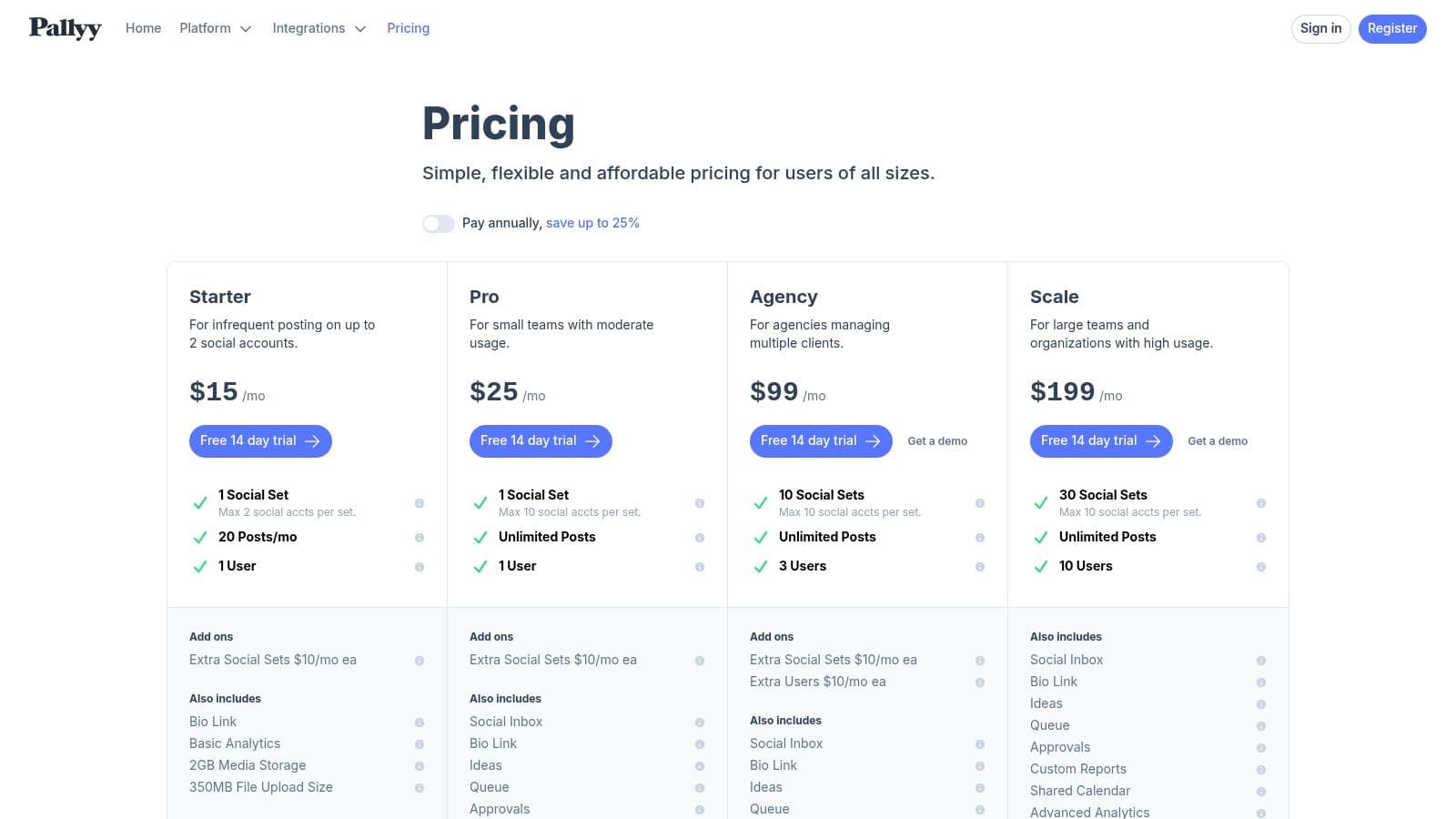Enable the Pay annually toggle
Screen dimensions: 1456x819
pyautogui.click(x=438, y=224)
